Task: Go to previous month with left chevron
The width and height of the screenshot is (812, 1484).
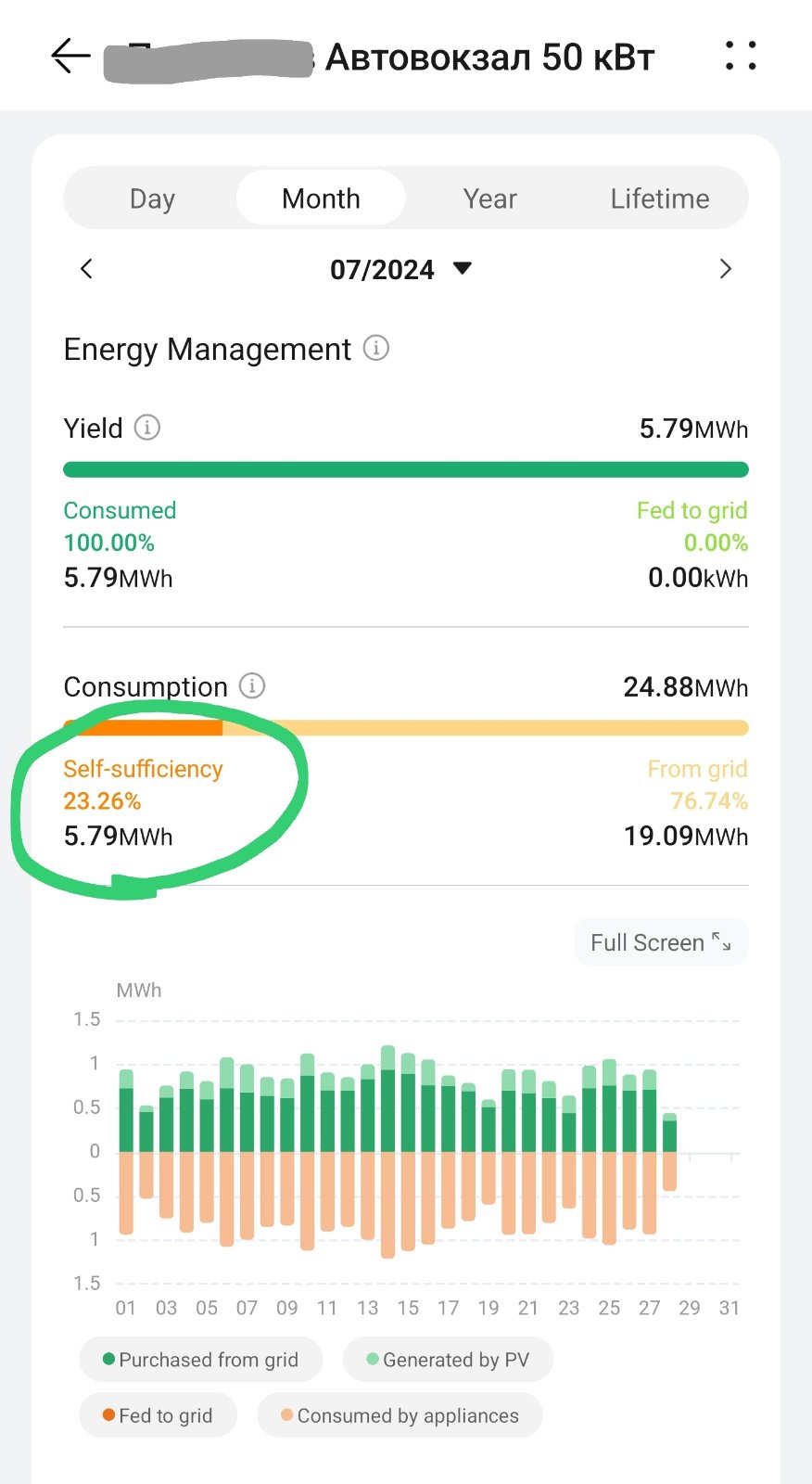Action: [86, 269]
